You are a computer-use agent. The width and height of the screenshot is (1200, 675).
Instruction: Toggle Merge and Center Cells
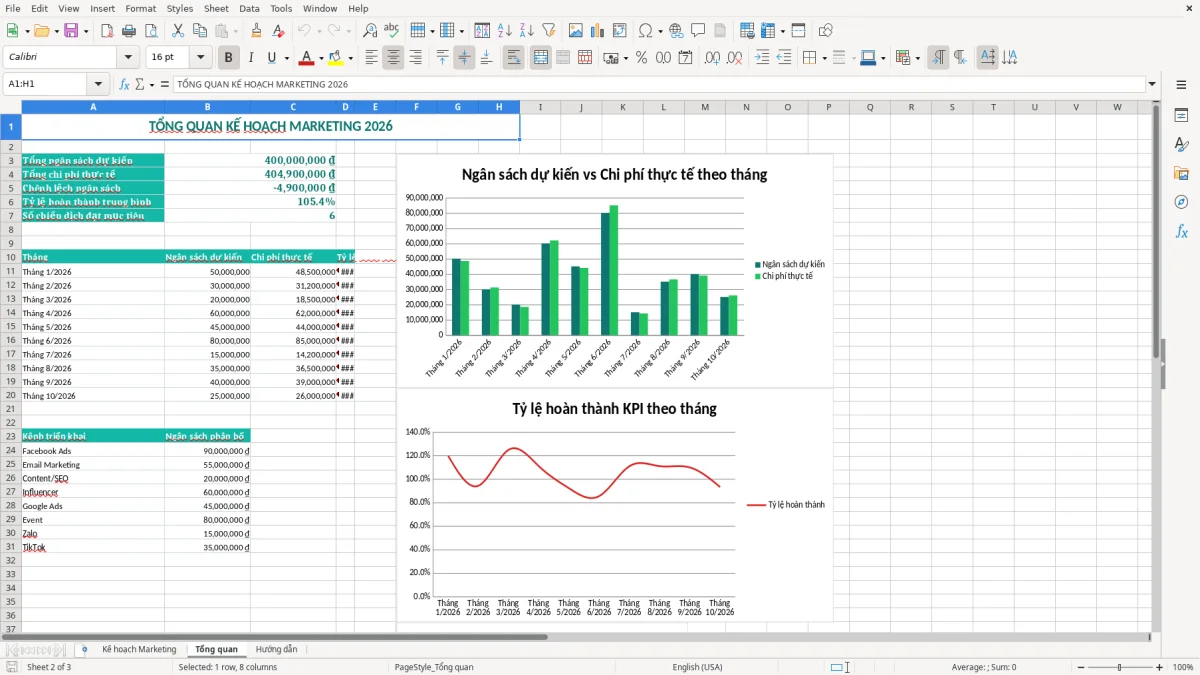[541, 58]
